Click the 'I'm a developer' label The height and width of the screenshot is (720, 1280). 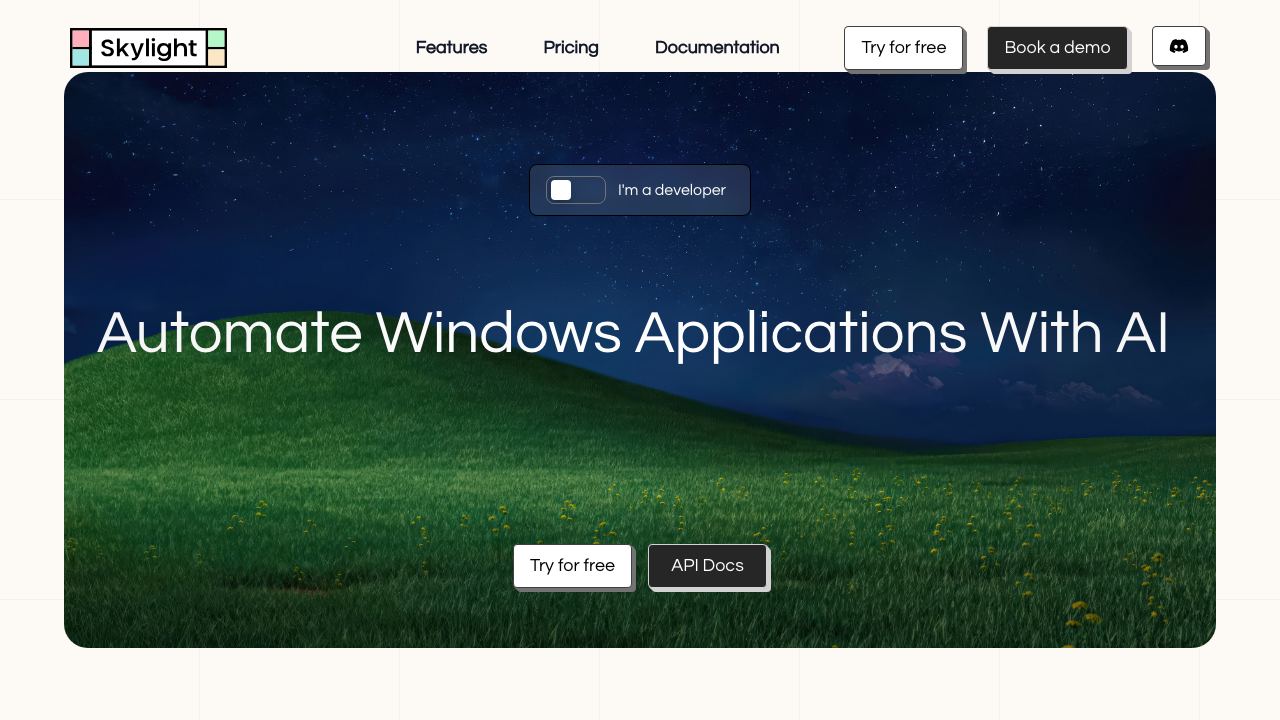pos(672,190)
